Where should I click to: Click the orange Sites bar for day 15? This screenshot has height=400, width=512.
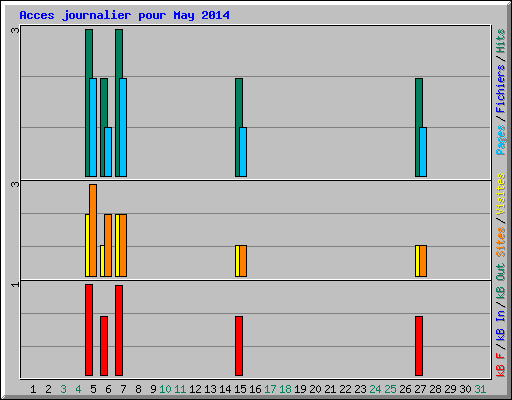pos(243,261)
